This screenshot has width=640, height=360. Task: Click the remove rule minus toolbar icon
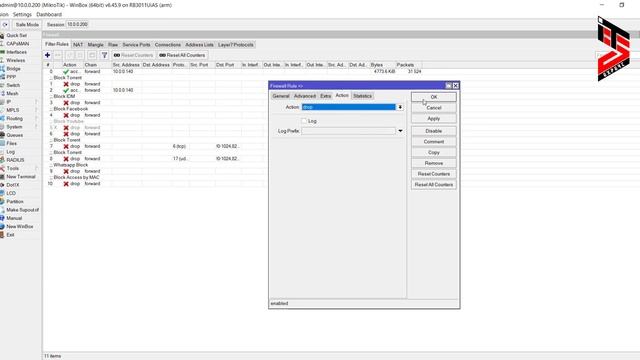(58, 55)
